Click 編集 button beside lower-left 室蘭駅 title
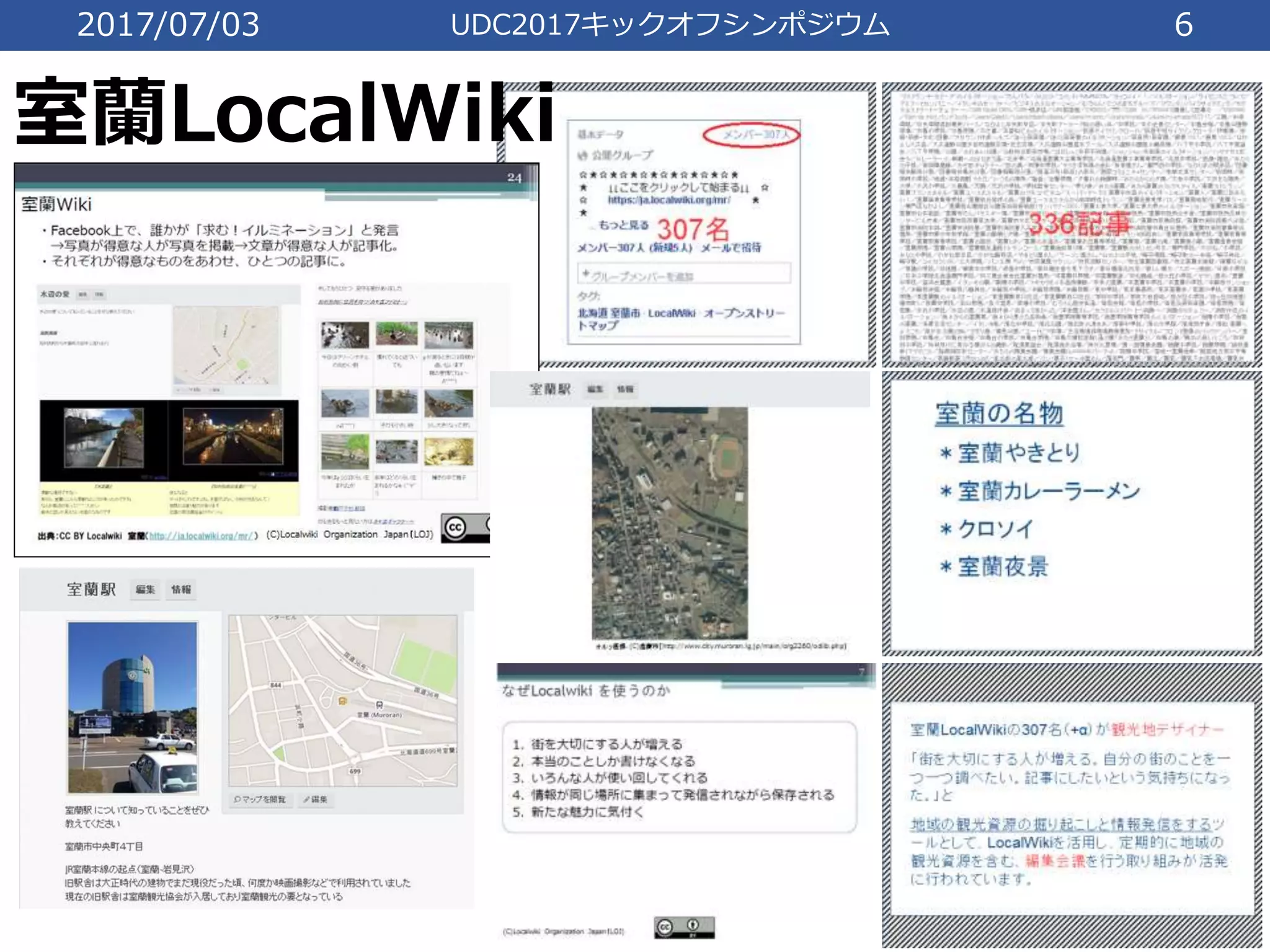 pyautogui.click(x=145, y=589)
